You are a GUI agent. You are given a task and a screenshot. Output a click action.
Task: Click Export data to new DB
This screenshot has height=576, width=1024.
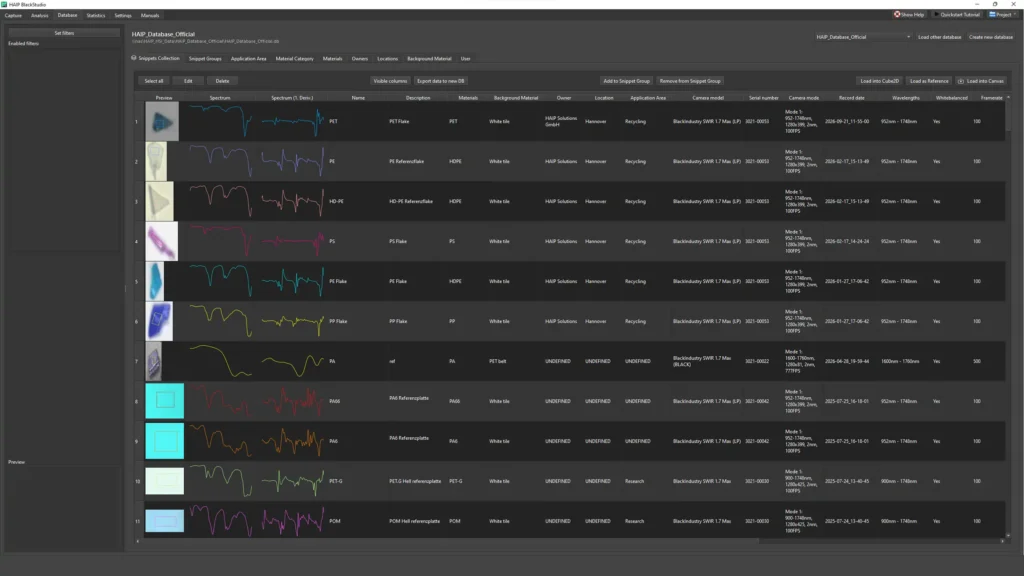[x=441, y=81]
